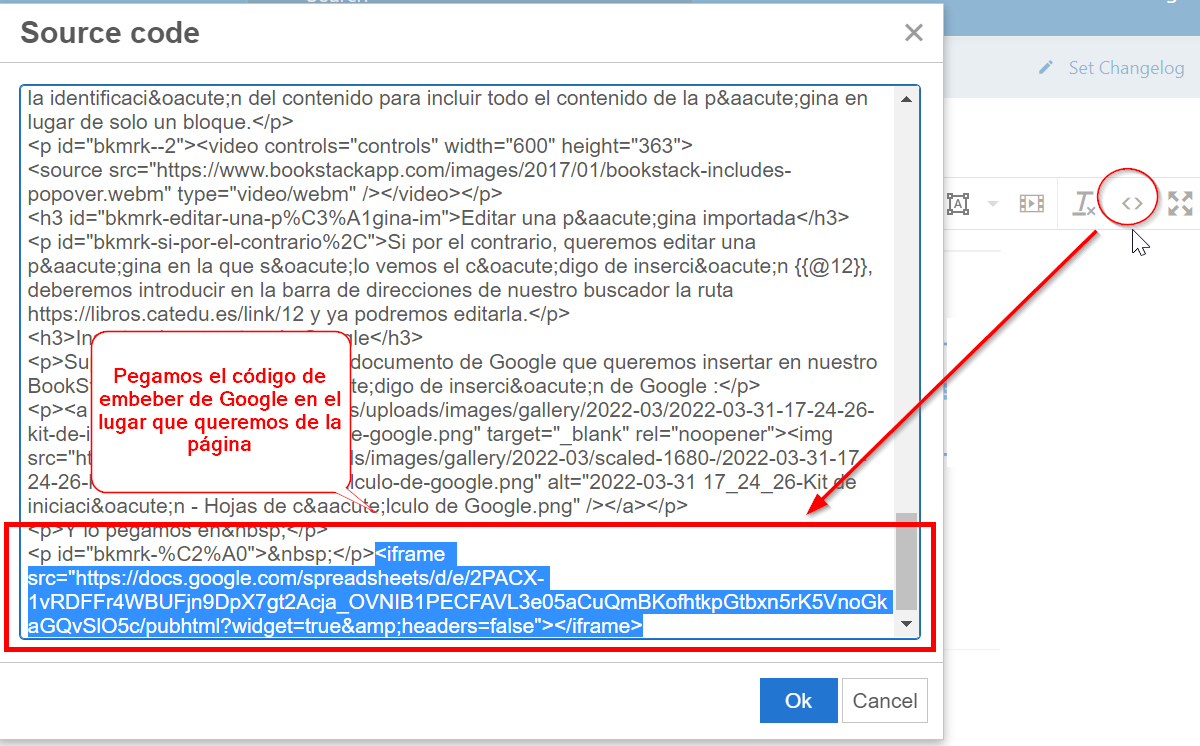Click the scroll down arrow of the code area
The height and width of the screenshot is (746, 1200).
click(907, 625)
